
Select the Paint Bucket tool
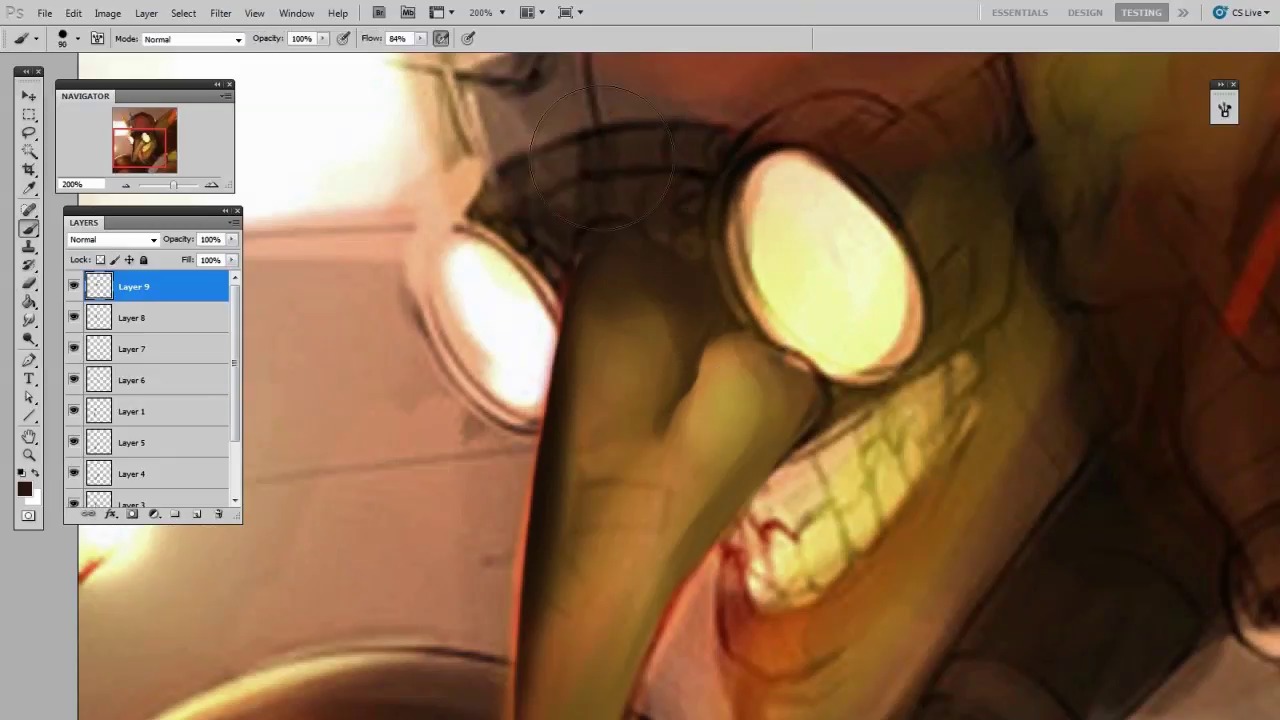[x=29, y=302]
